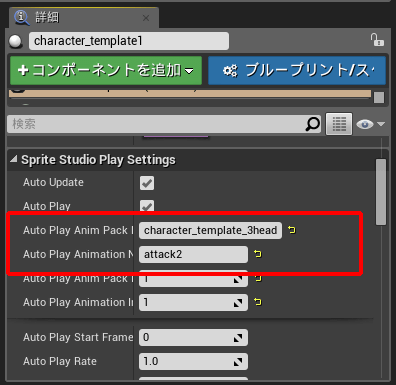This screenshot has height=385, width=396.
Task: Click the Auto Play Rate value field
Action: tap(193, 361)
